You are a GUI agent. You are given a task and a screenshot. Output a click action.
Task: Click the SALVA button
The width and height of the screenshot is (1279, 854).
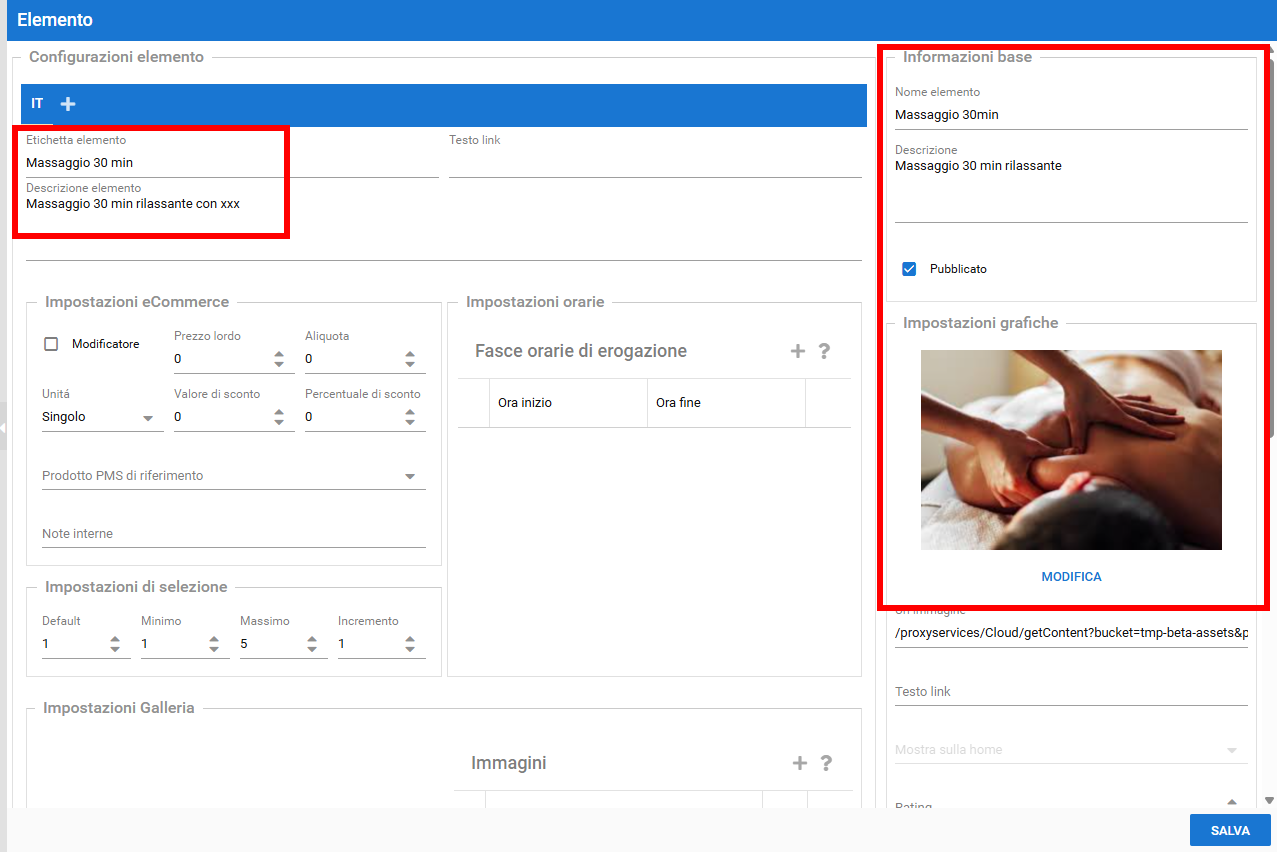pos(1229,830)
